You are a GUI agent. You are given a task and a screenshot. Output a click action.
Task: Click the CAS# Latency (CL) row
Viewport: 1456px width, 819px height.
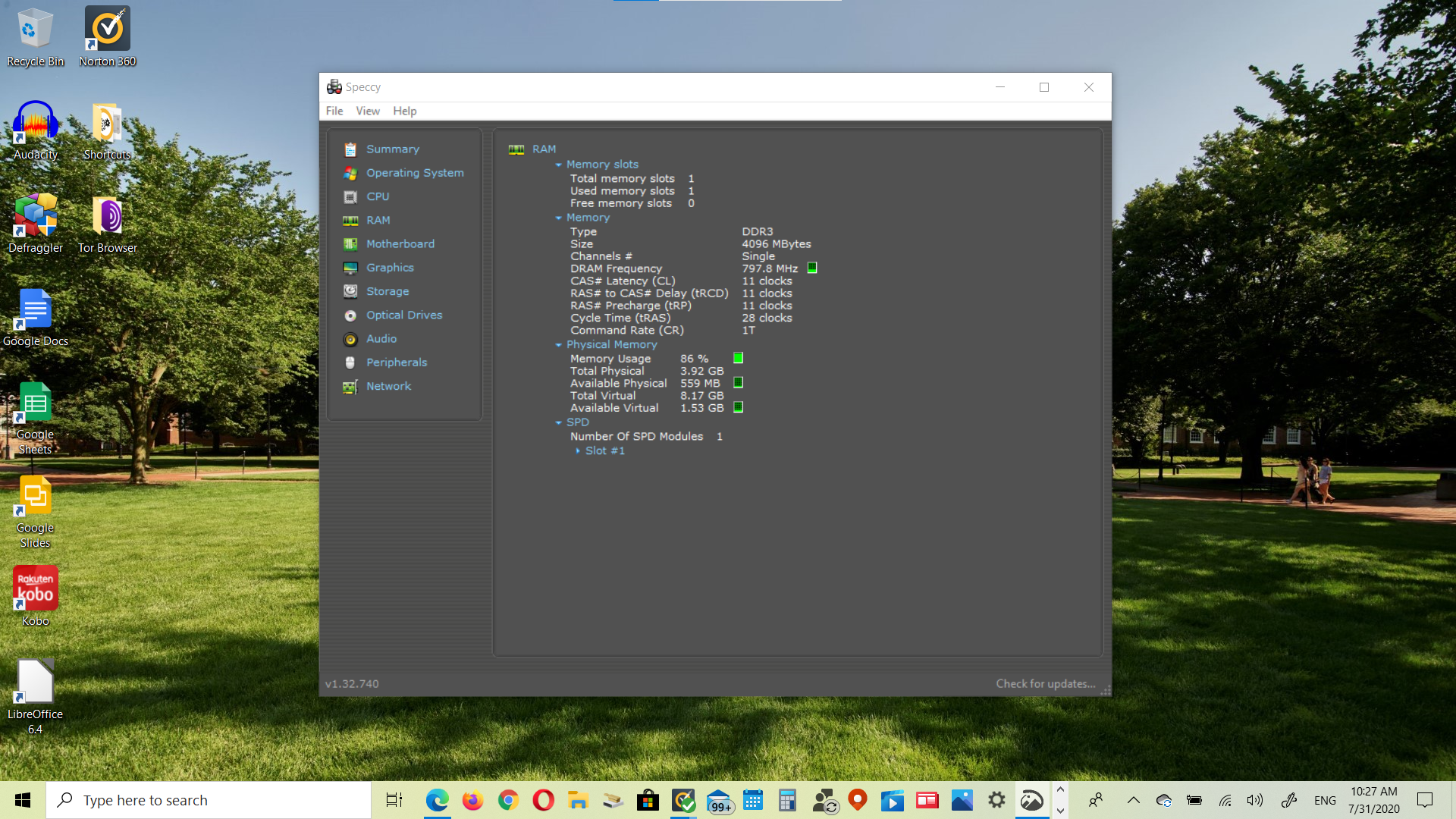[681, 281]
